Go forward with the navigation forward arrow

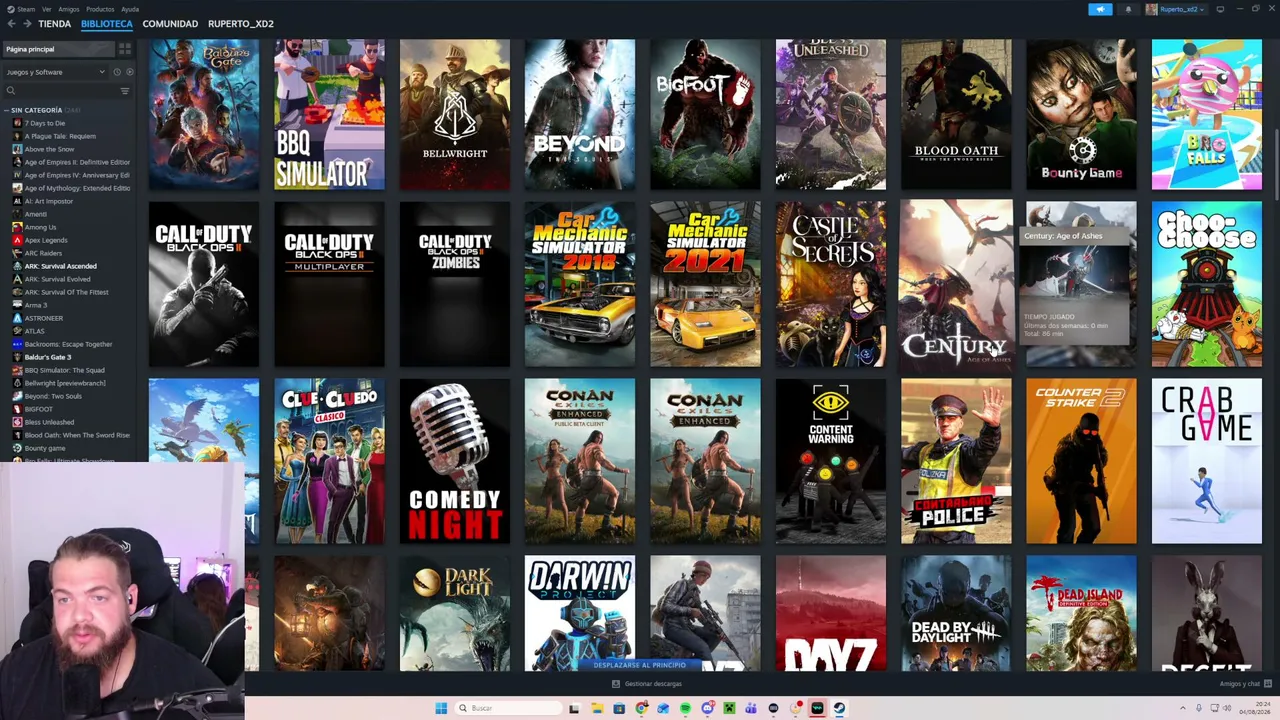coord(26,23)
